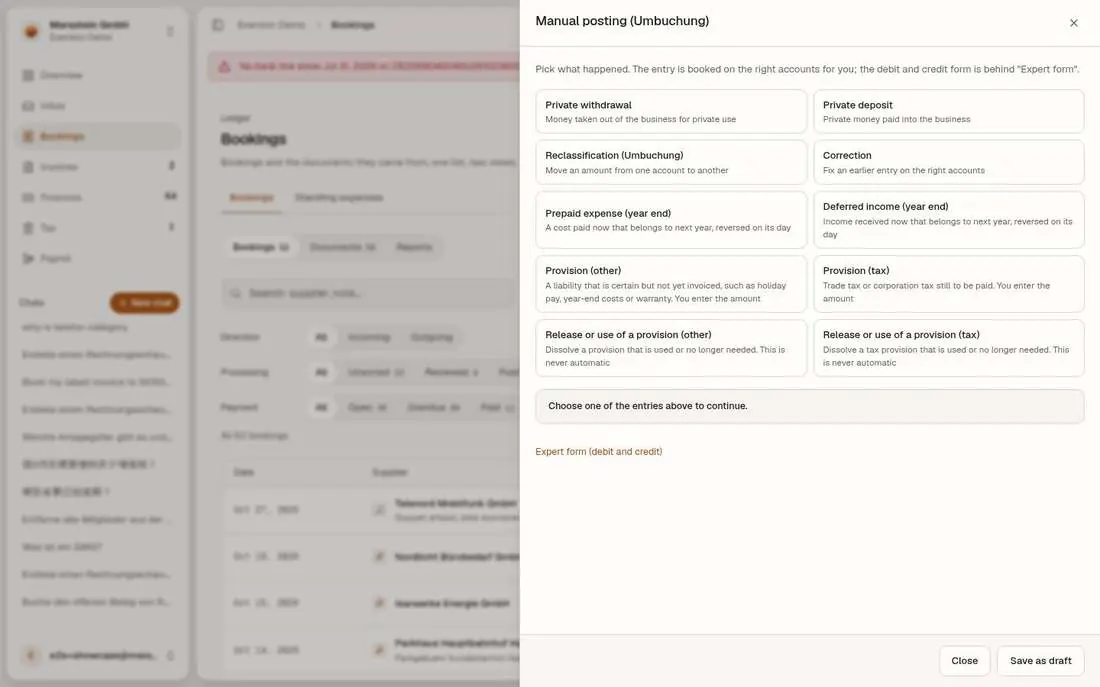
Task: Choose the Provision (tax) card
Action: tap(948, 284)
